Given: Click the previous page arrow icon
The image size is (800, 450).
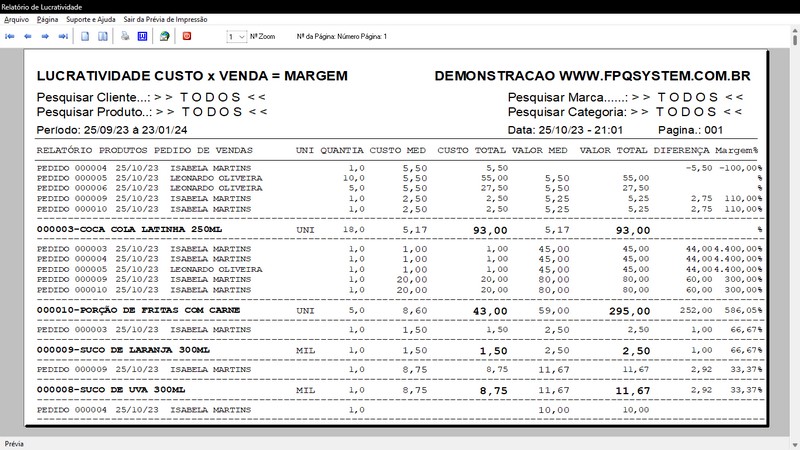Looking at the screenshot, I should 28,36.
